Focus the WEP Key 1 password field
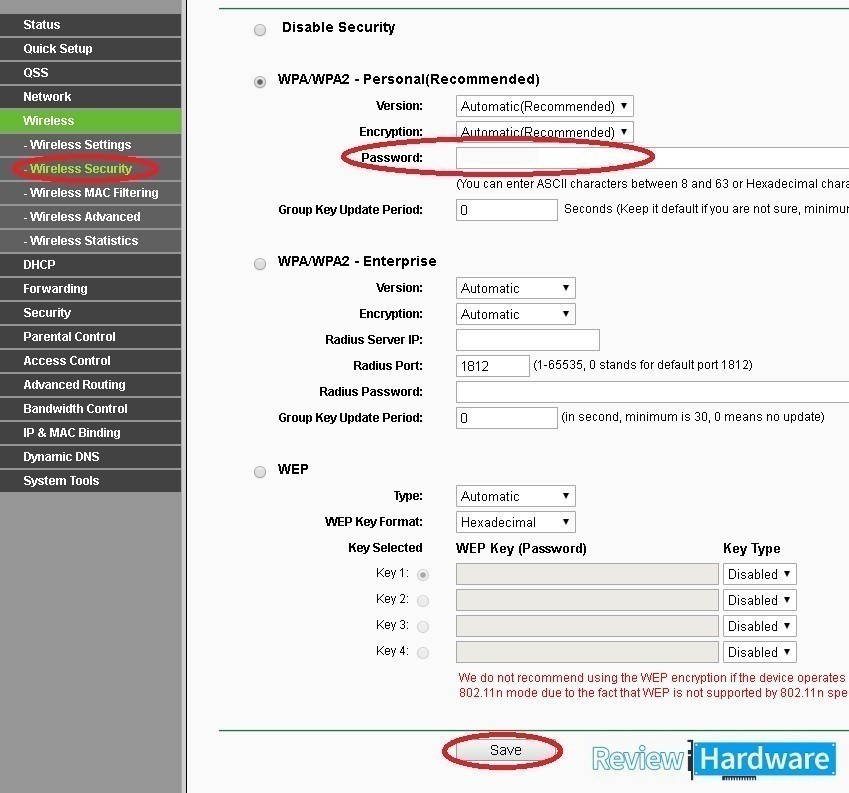The height and width of the screenshot is (793, 849). coord(587,574)
